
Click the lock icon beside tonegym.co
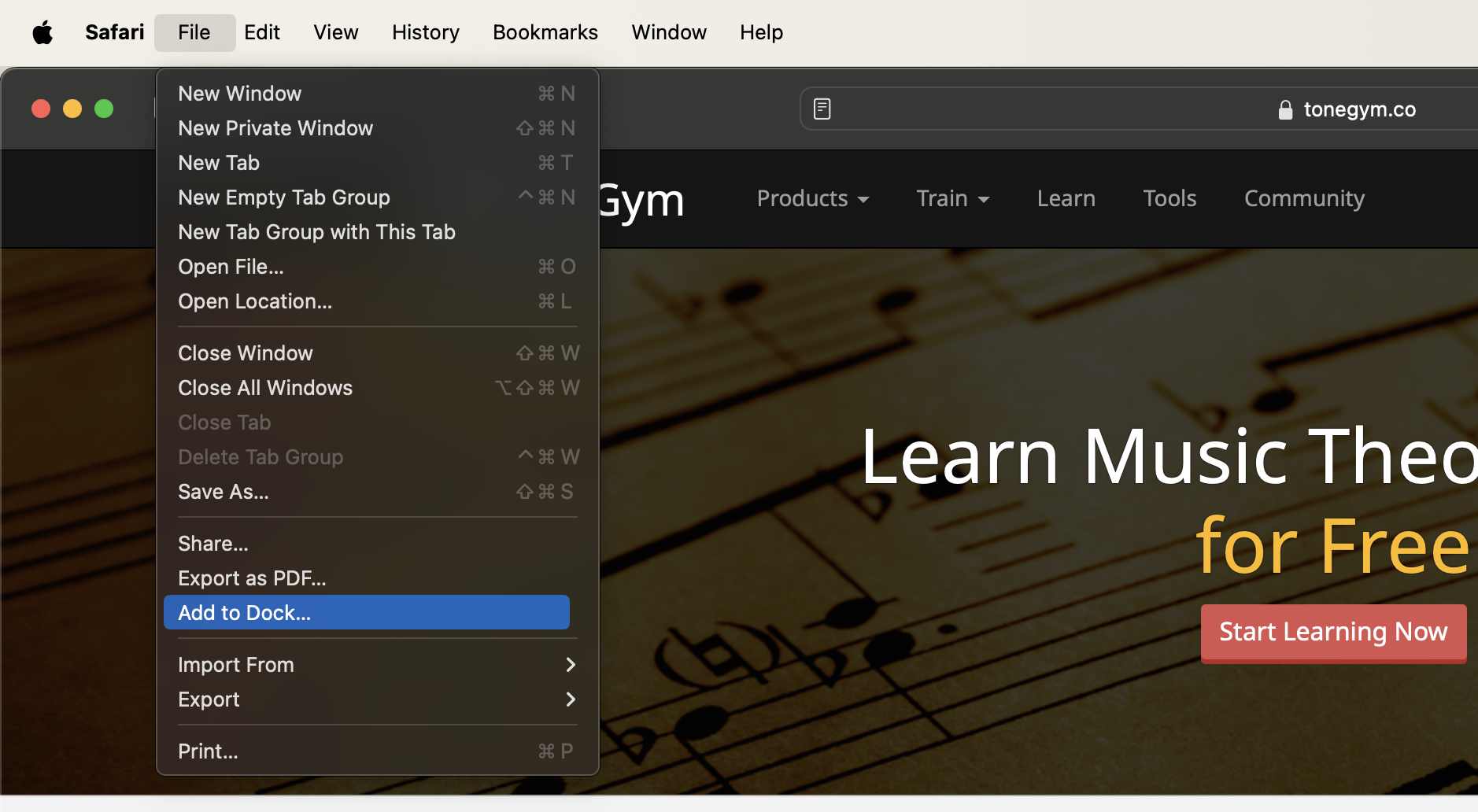[1284, 109]
